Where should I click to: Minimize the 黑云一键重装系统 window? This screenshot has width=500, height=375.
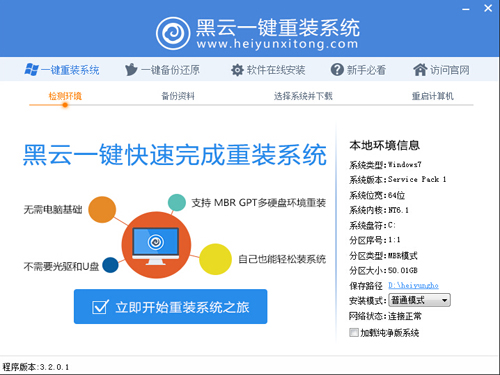[x=466, y=9]
